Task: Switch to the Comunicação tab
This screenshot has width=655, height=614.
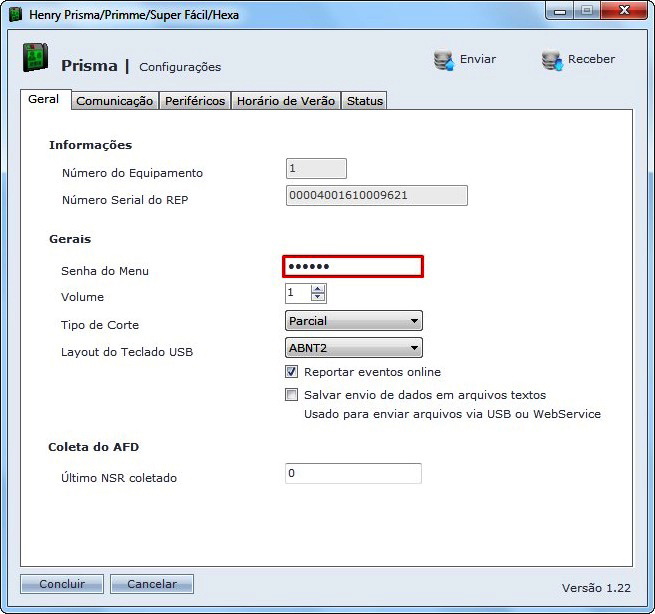Action: [x=114, y=101]
